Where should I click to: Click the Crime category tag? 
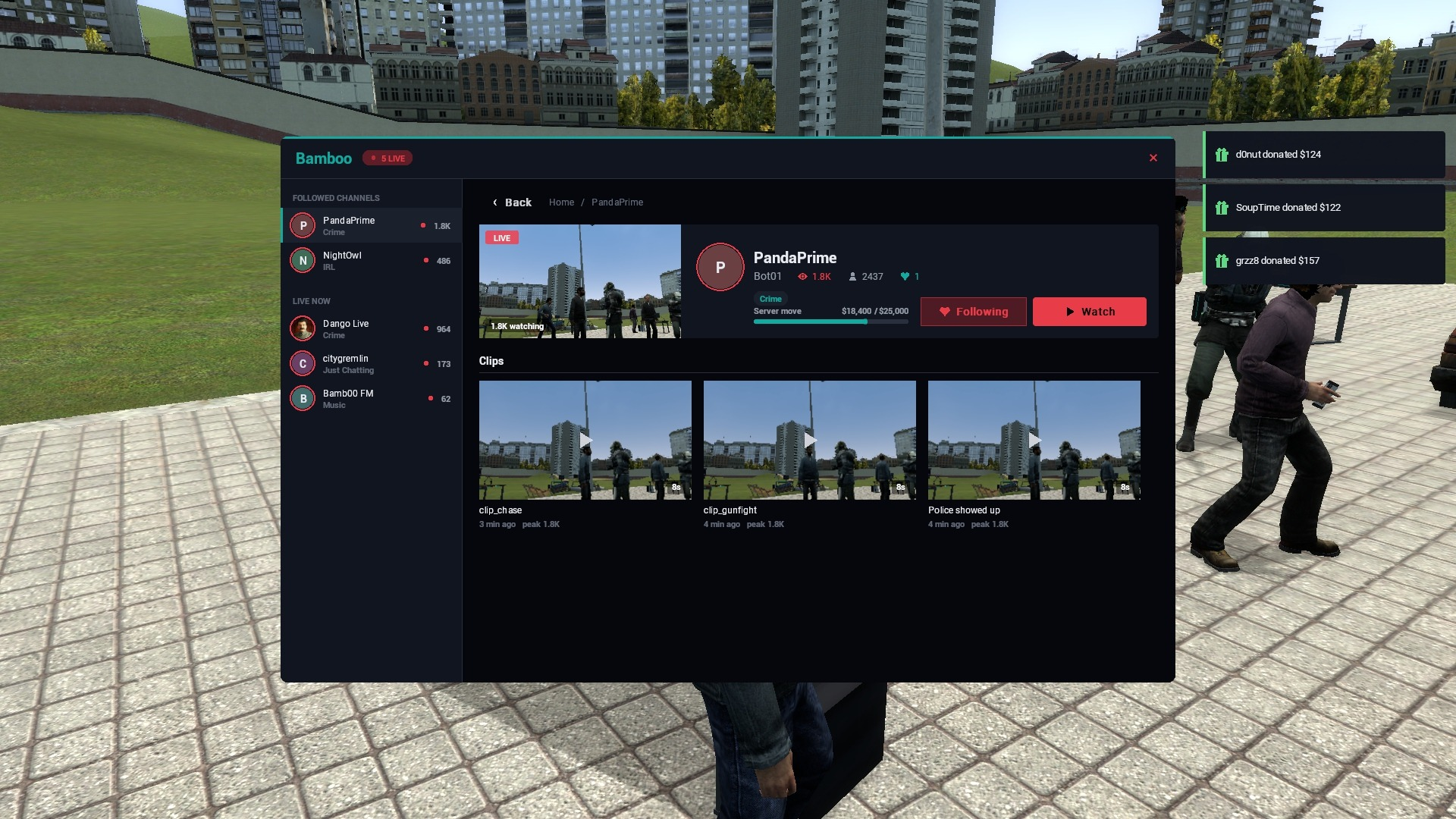[770, 299]
